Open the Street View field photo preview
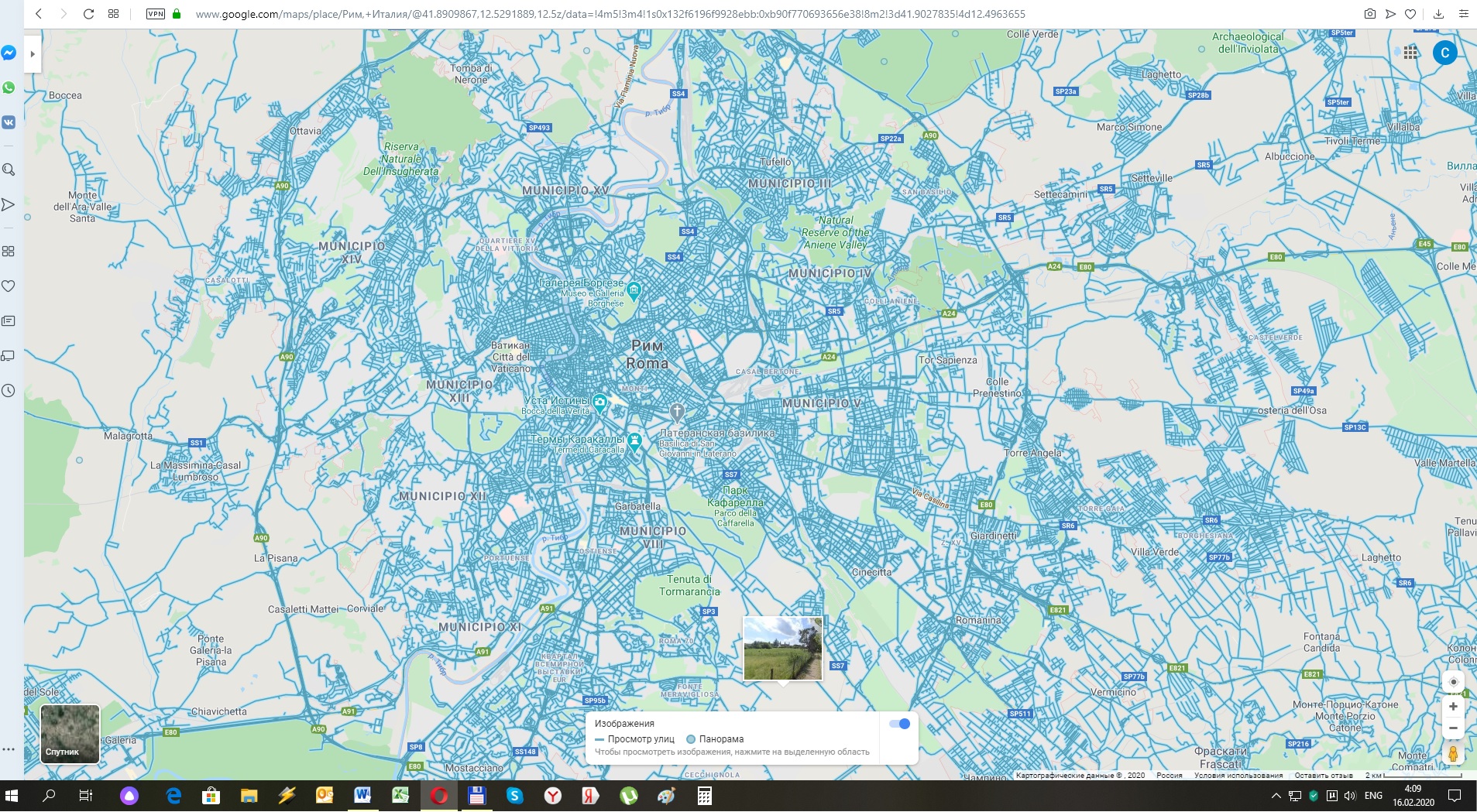The height and width of the screenshot is (812, 1477). pyautogui.click(x=783, y=649)
